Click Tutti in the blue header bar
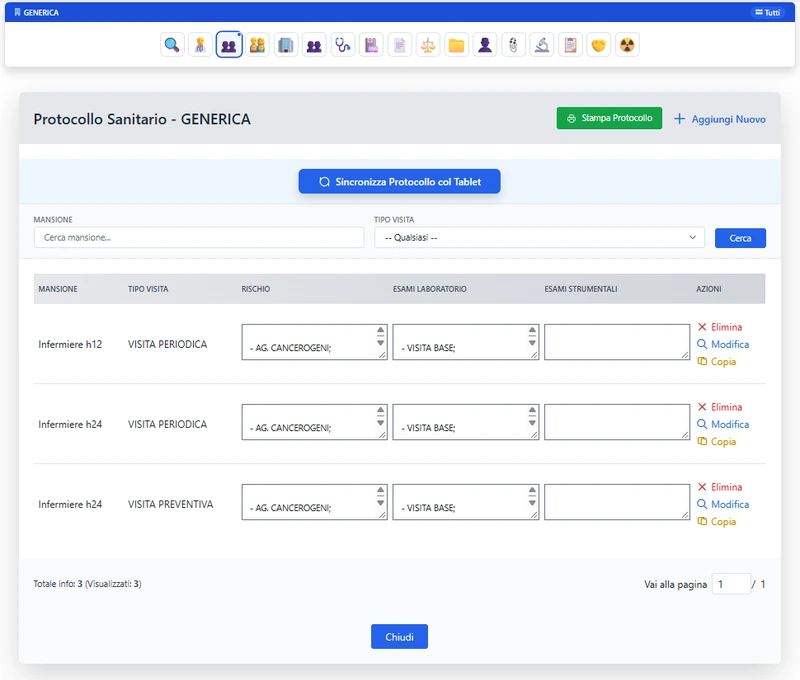This screenshot has width=800, height=680. [x=768, y=12]
